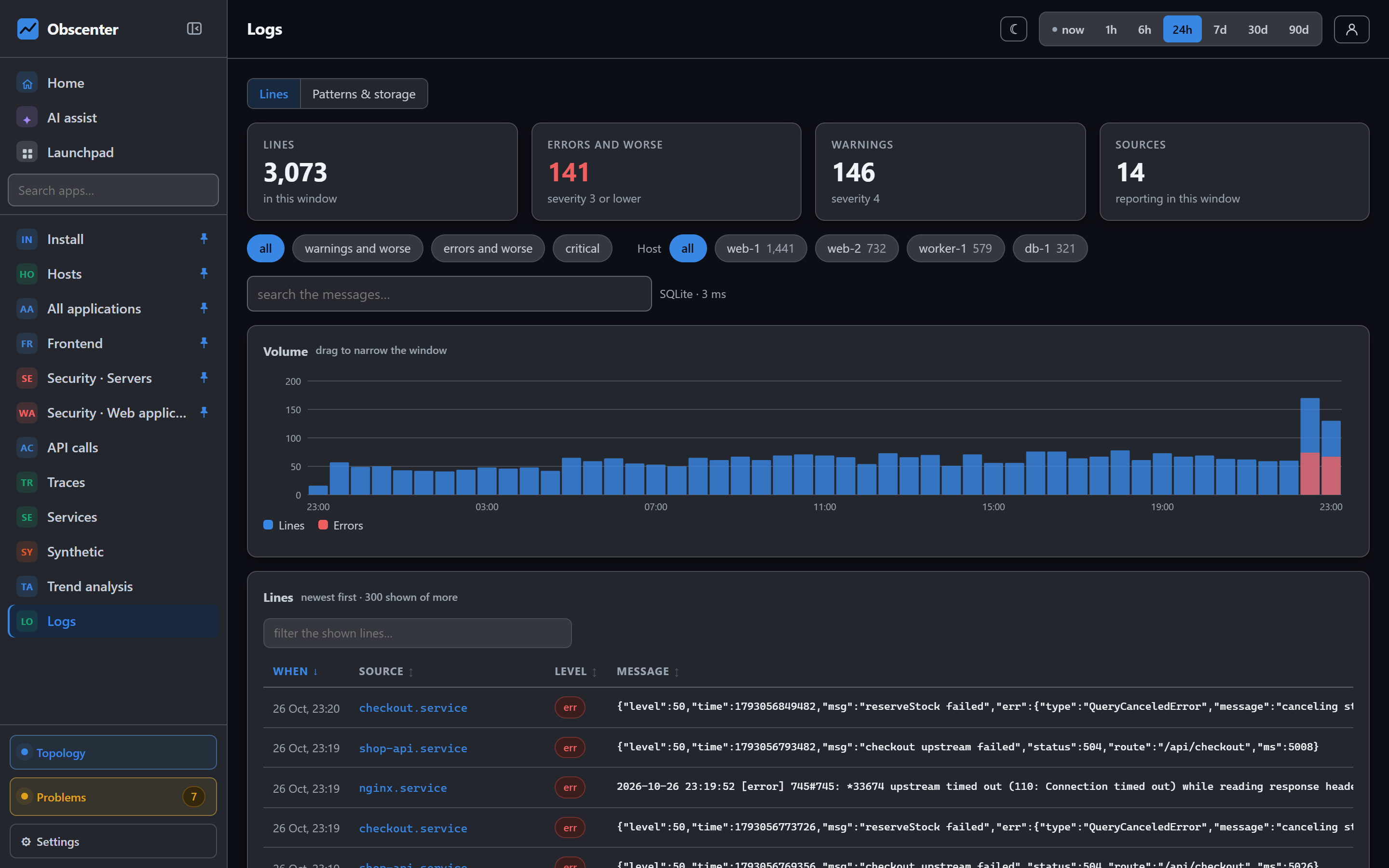Unpin the Install app

(x=204, y=239)
